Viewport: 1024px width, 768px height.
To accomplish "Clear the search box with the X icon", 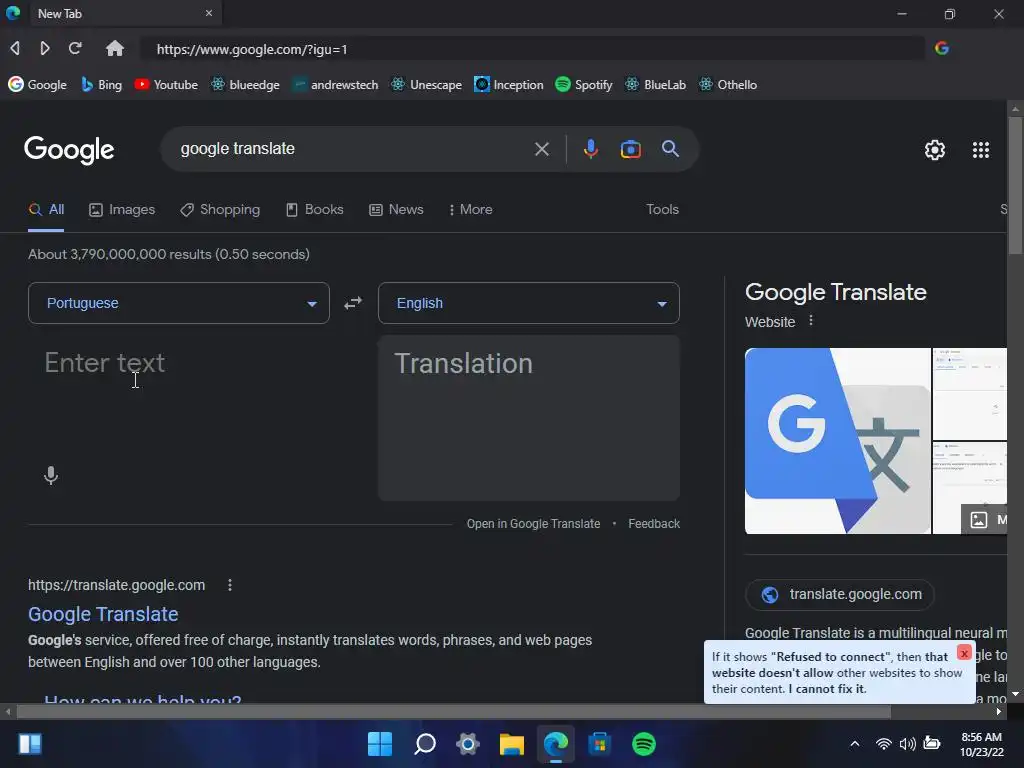I will [541, 150].
